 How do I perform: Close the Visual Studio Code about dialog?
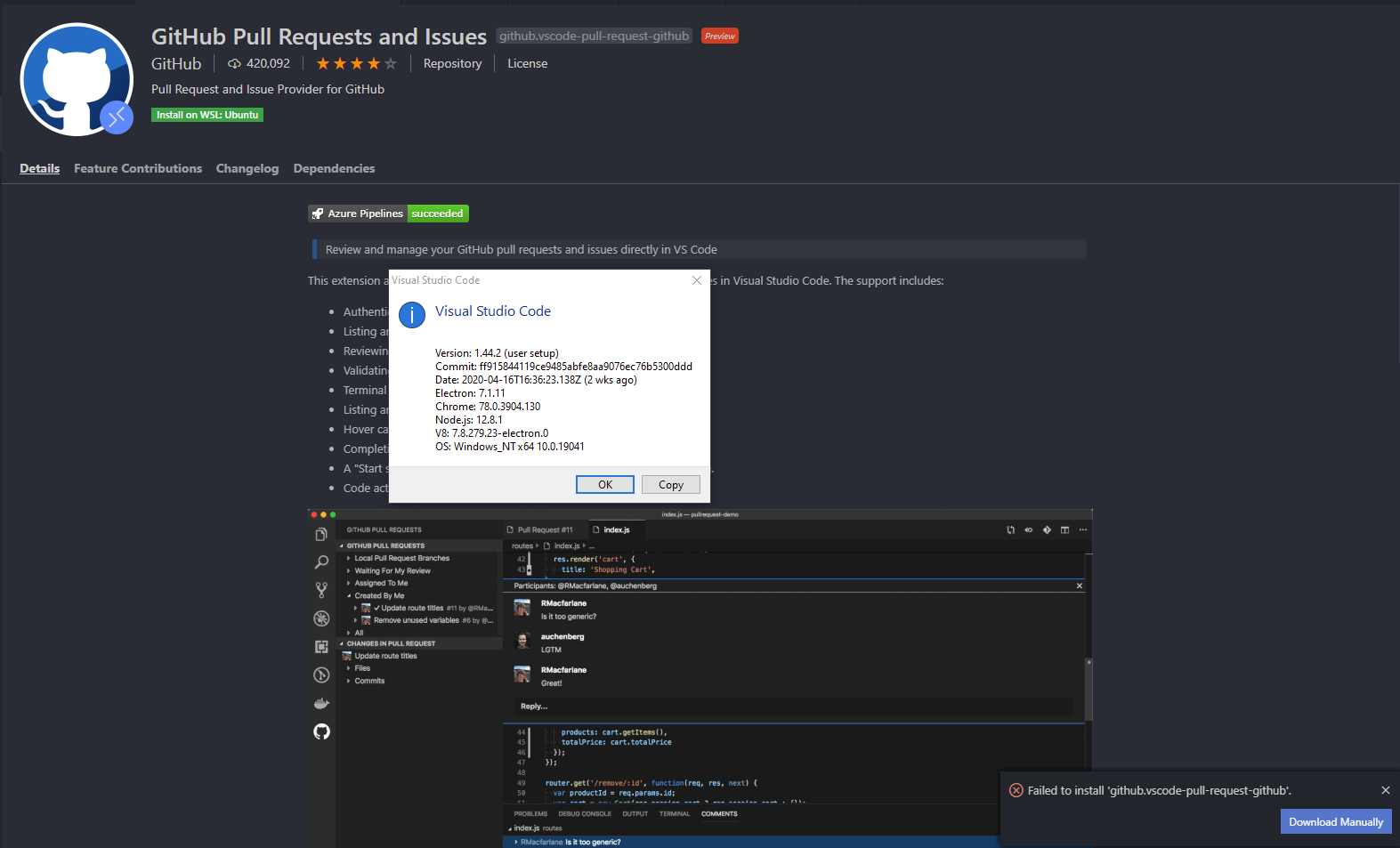[x=697, y=280]
